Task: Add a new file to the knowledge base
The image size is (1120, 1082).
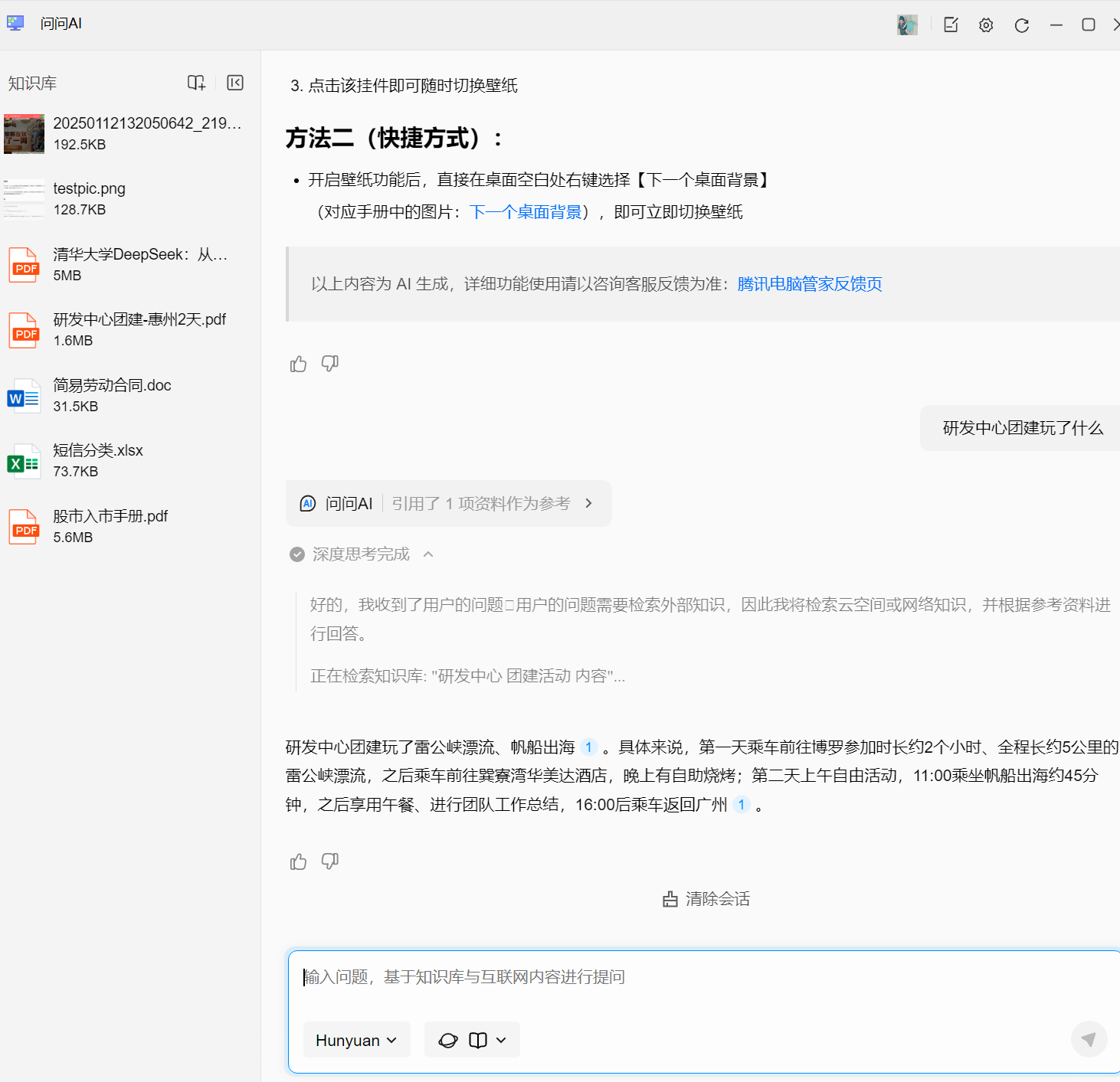Action: (x=196, y=82)
